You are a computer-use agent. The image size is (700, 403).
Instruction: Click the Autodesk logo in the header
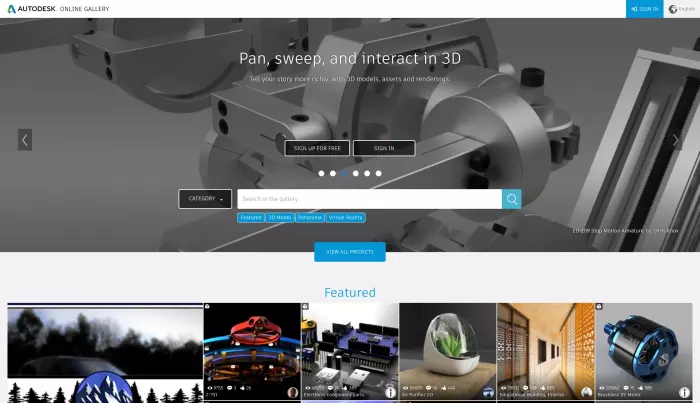(32, 8)
